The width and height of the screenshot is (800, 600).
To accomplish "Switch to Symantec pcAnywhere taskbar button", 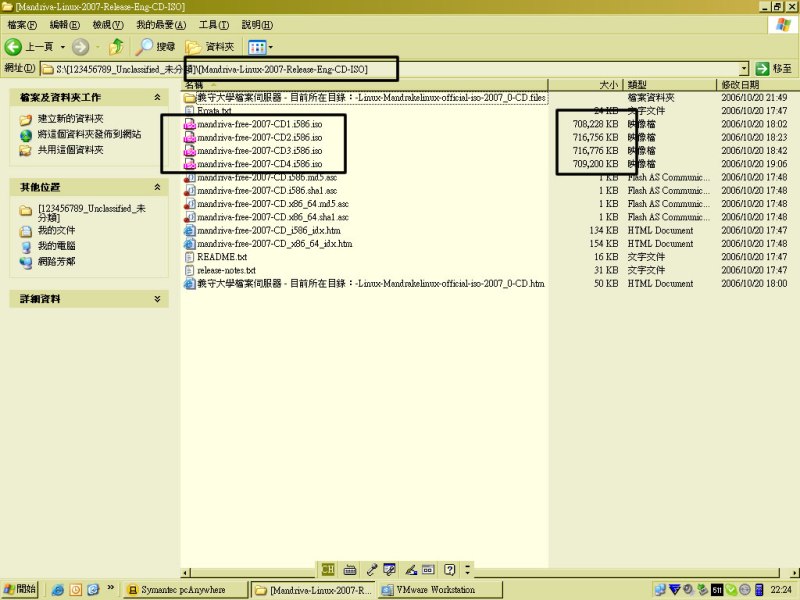I will (x=185, y=590).
